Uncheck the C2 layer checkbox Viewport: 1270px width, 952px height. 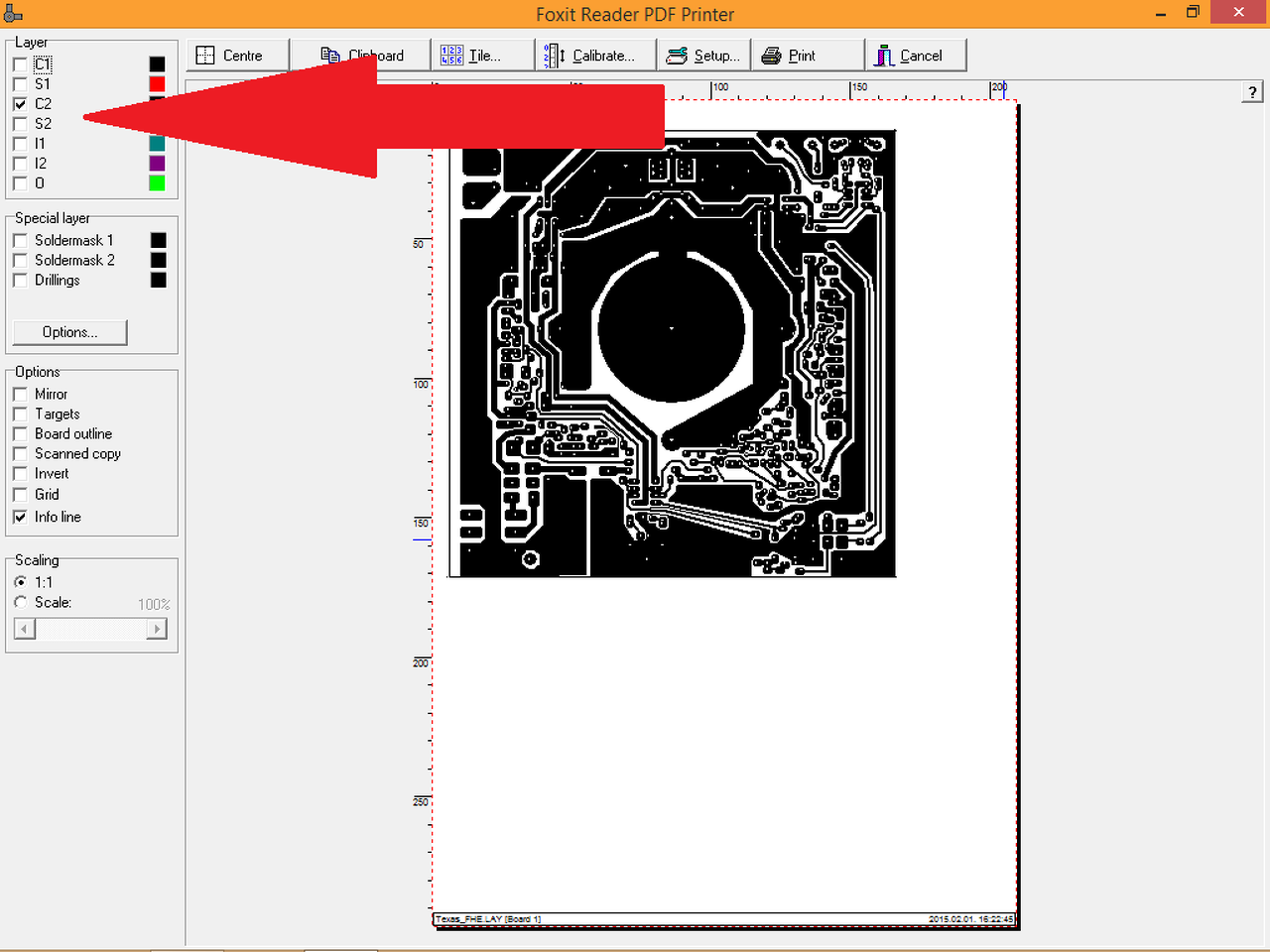point(20,104)
